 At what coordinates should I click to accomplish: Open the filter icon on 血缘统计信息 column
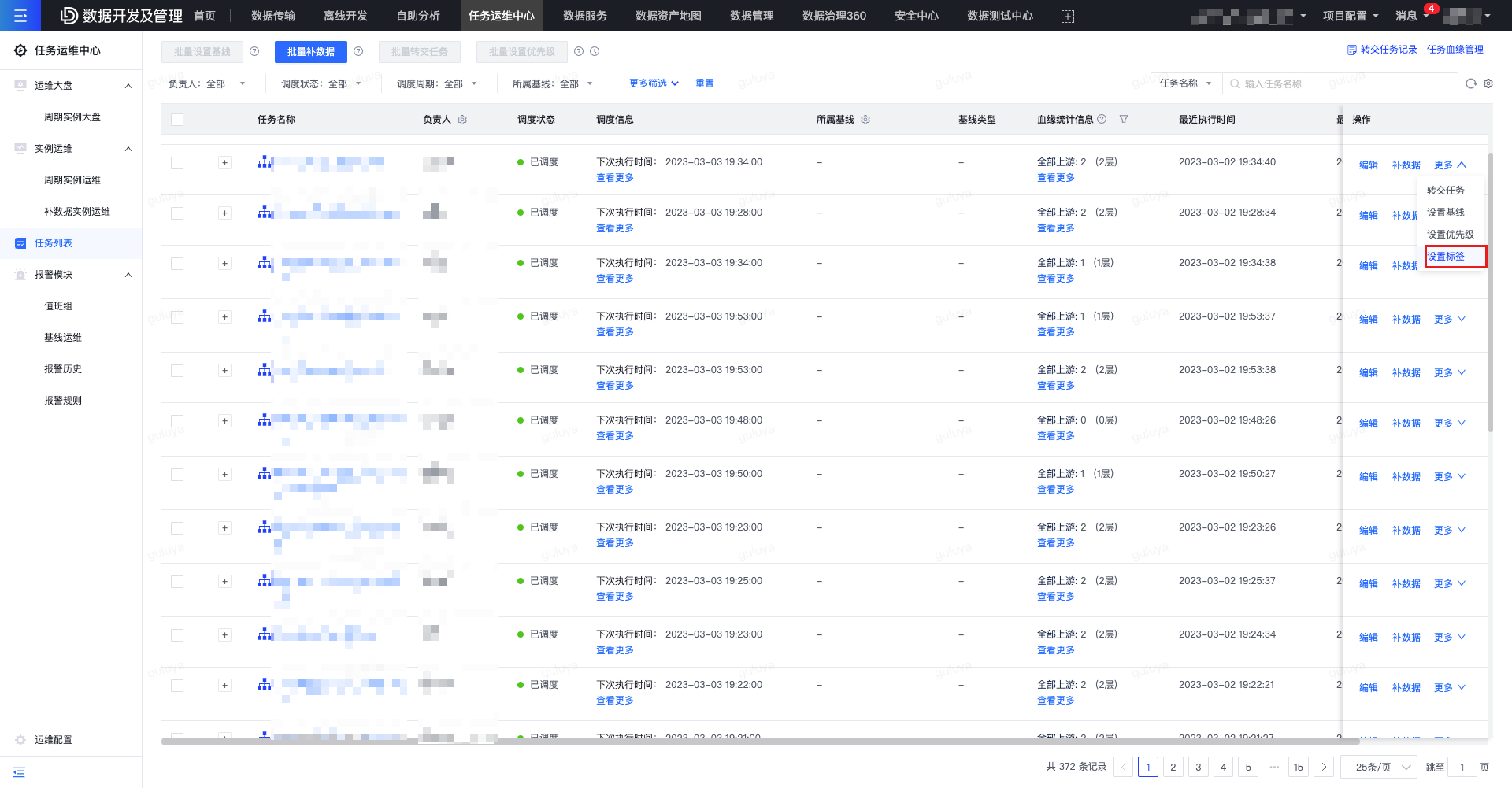point(1124,119)
